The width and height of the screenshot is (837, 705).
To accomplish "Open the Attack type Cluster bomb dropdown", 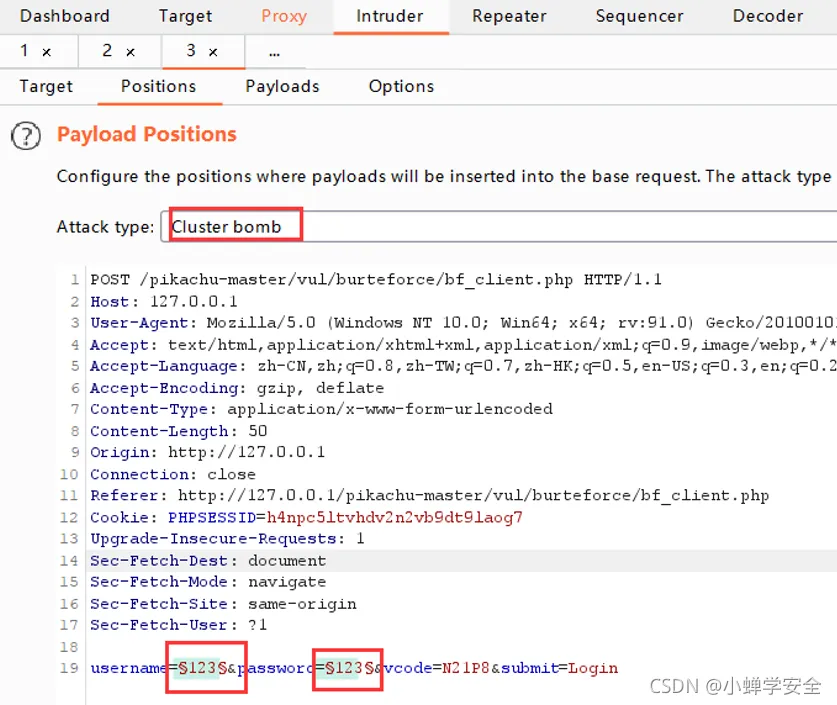I will (x=499, y=227).
